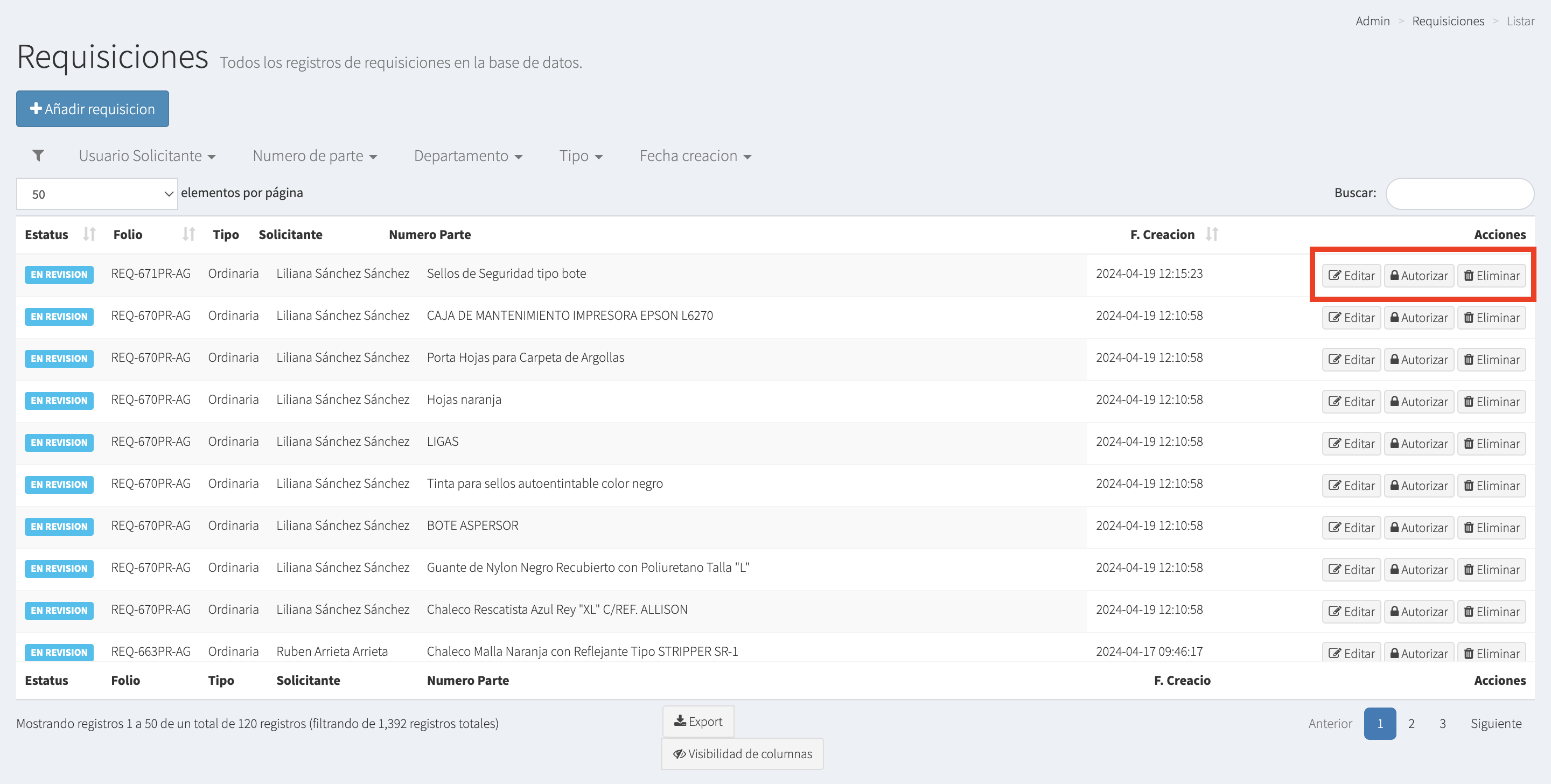Go to page 2 of results
The height and width of the screenshot is (784, 1551).
(x=1411, y=723)
